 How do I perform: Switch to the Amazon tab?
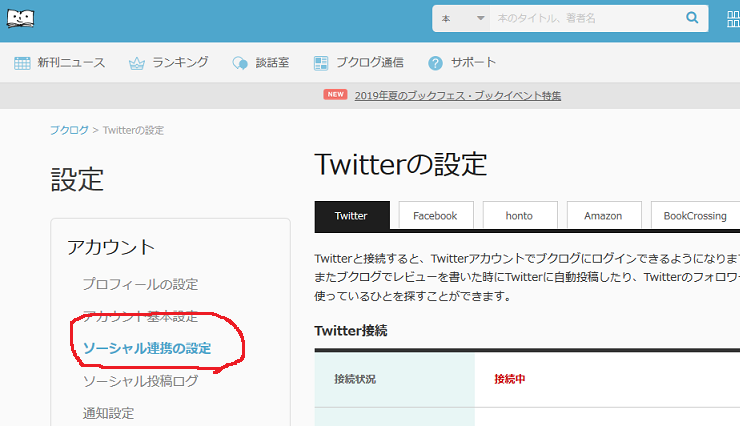point(603,216)
